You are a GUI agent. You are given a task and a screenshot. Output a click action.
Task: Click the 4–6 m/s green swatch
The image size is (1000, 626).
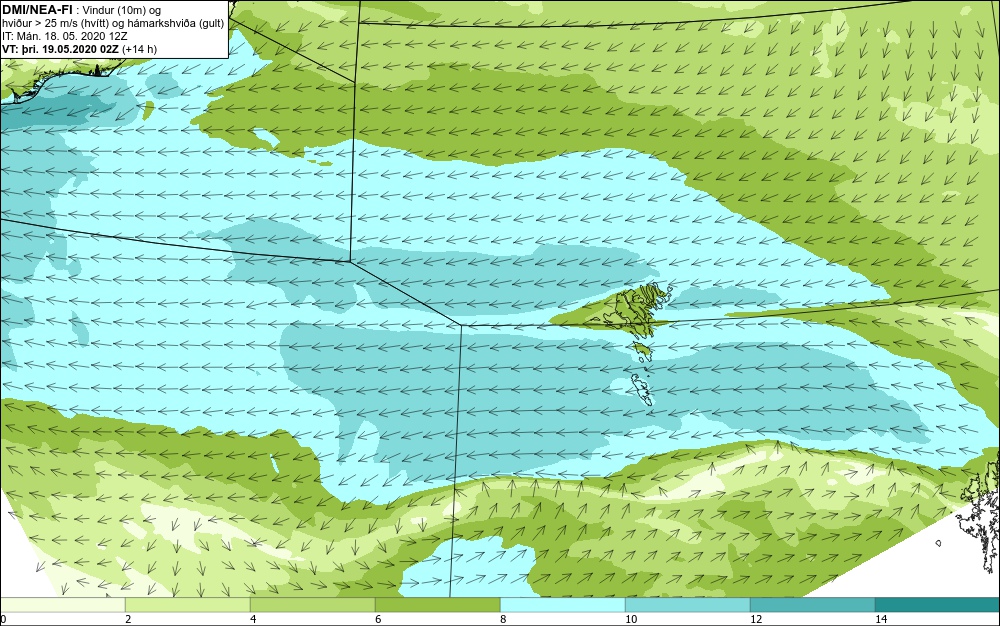(312, 605)
